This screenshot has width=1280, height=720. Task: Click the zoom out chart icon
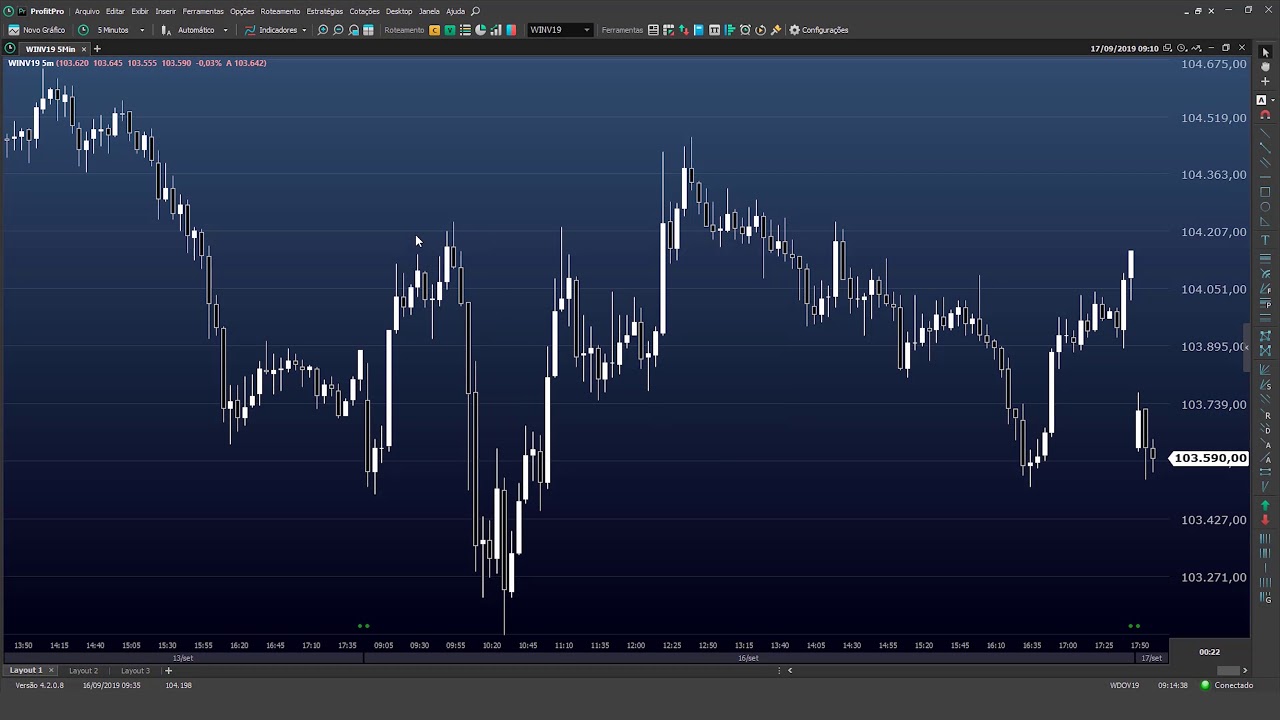[338, 30]
